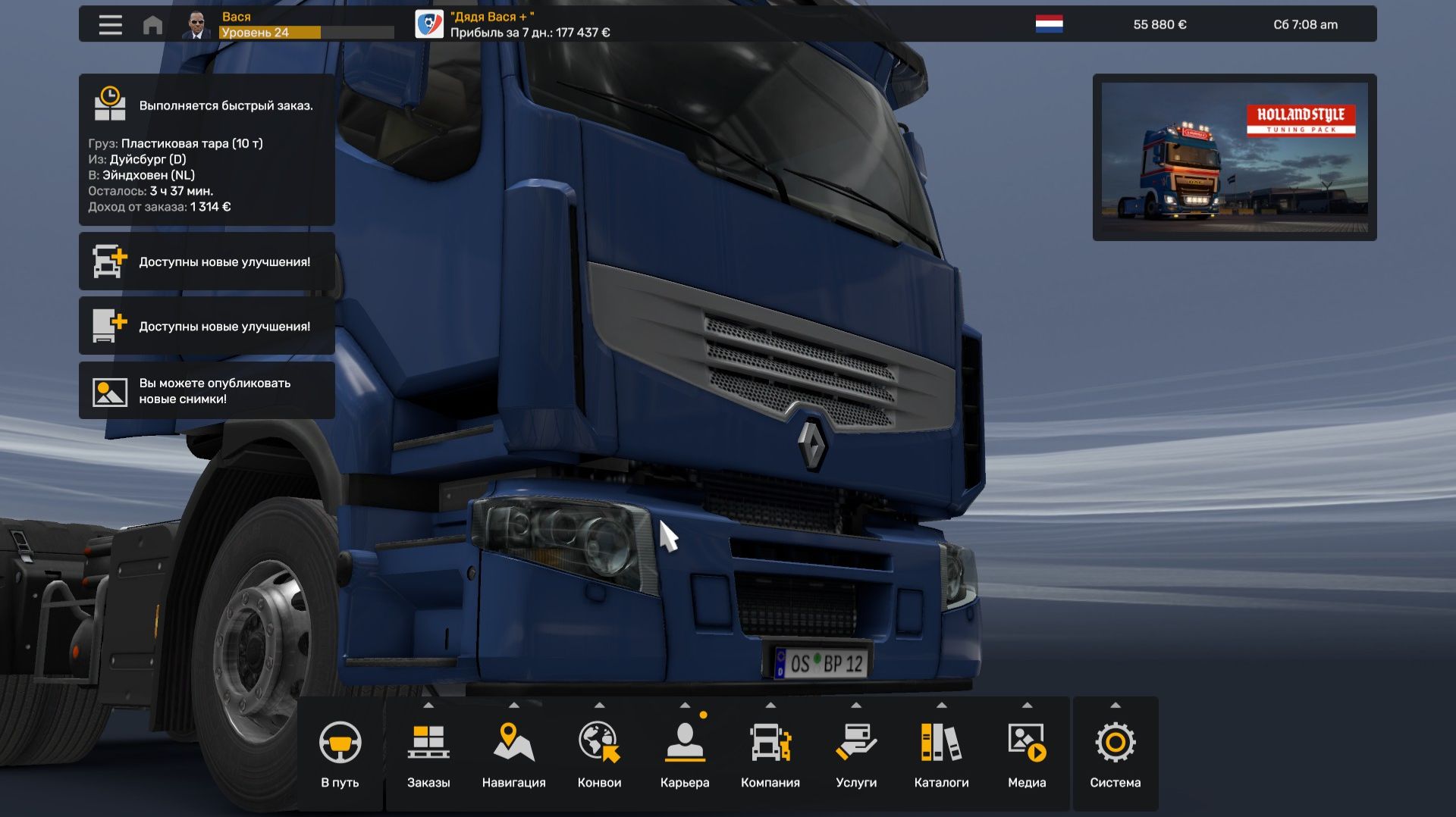Click cargo text Пластиковая тара (10 т)
Screen dimensions: 1456x817
point(192,143)
